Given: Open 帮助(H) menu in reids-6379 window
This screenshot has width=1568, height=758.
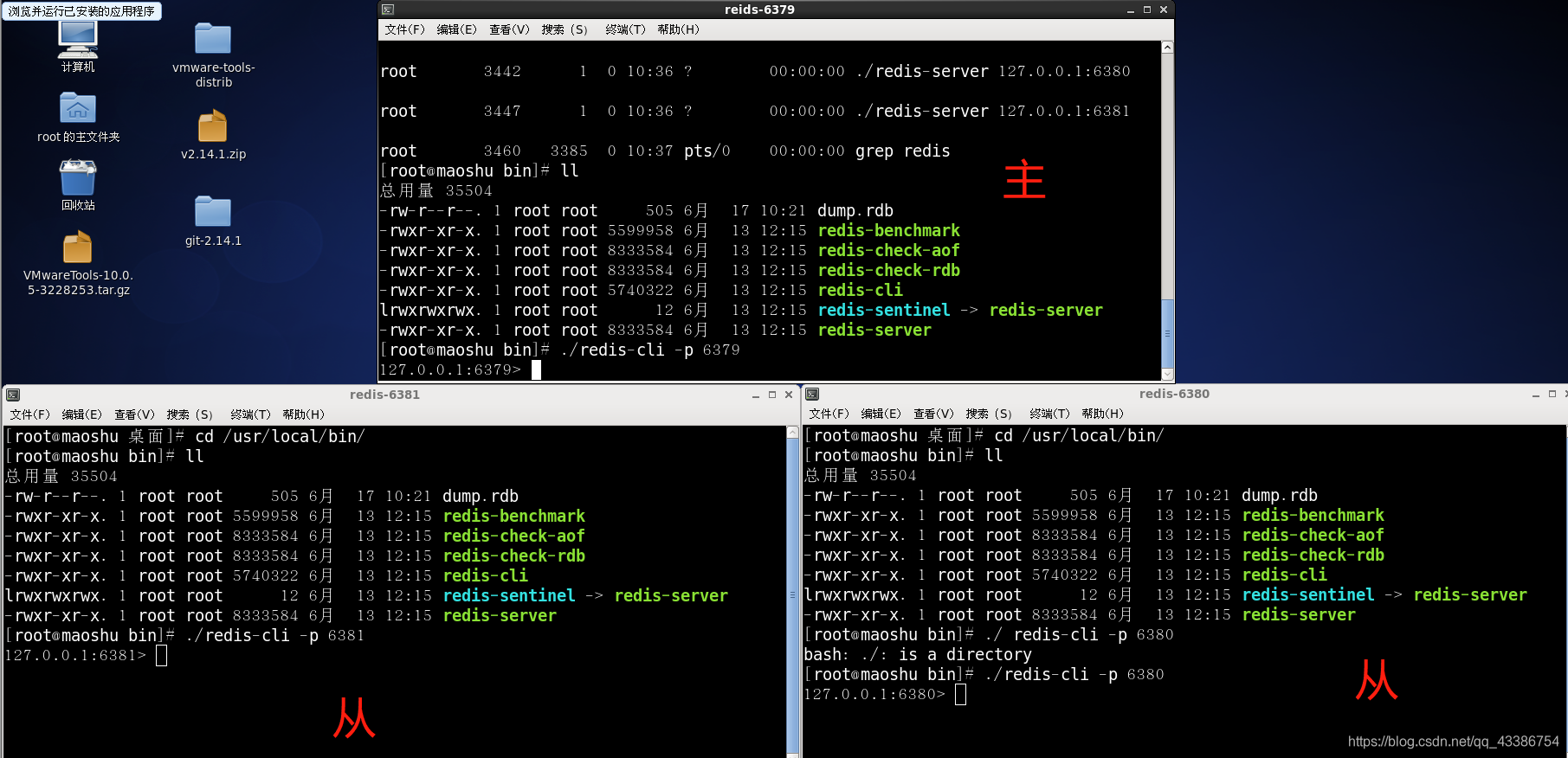Looking at the screenshot, I should click(x=678, y=29).
